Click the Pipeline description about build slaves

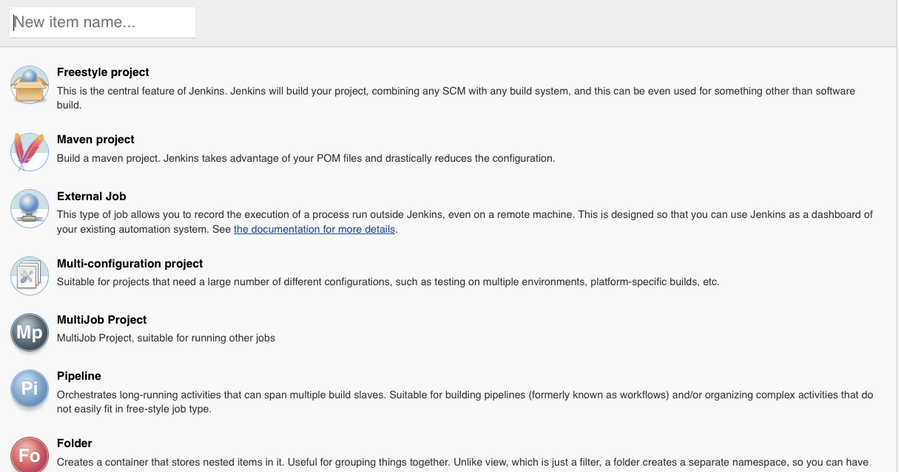click(465, 402)
